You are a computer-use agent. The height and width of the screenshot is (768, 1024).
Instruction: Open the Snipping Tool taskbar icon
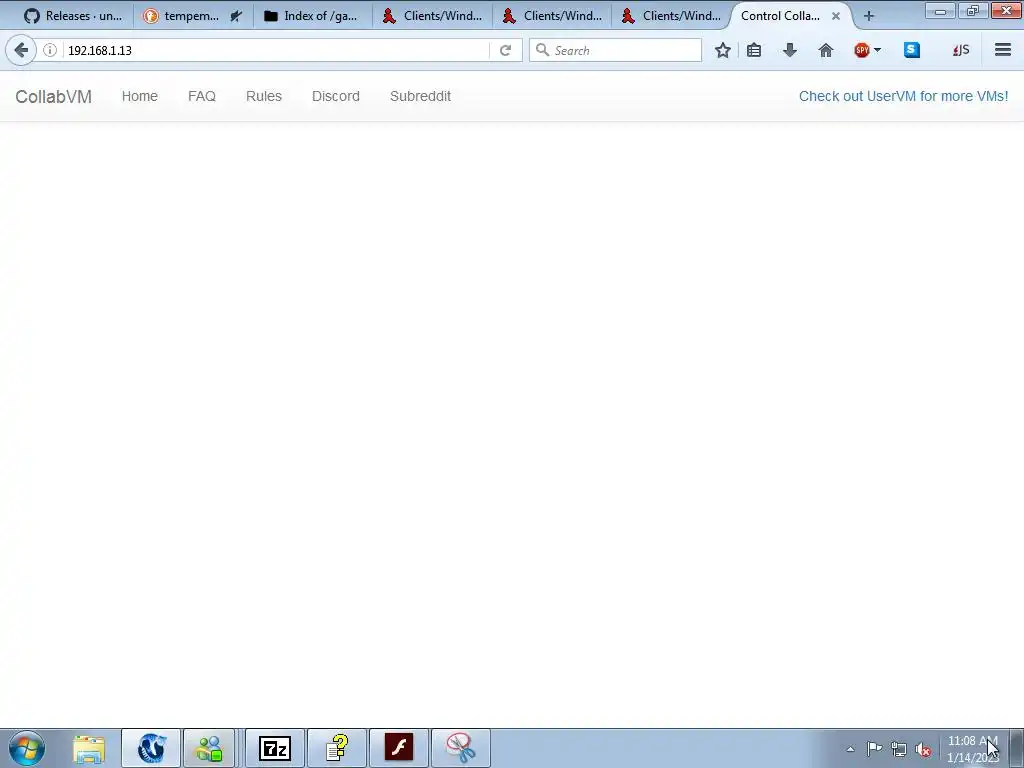tap(460, 748)
